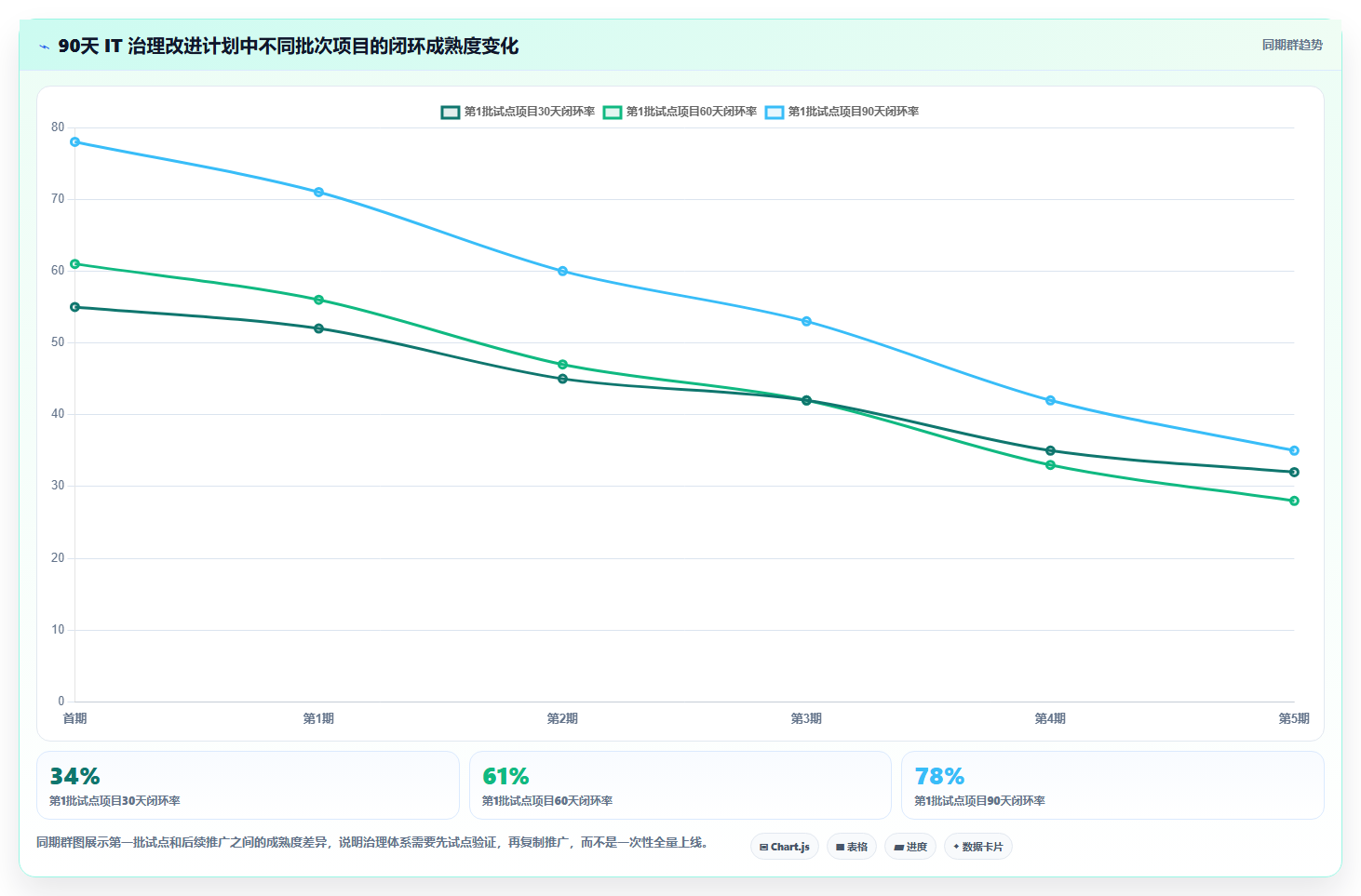Click the 表格 tag
1361x896 pixels.
pyautogui.click(x=852, y=847)
